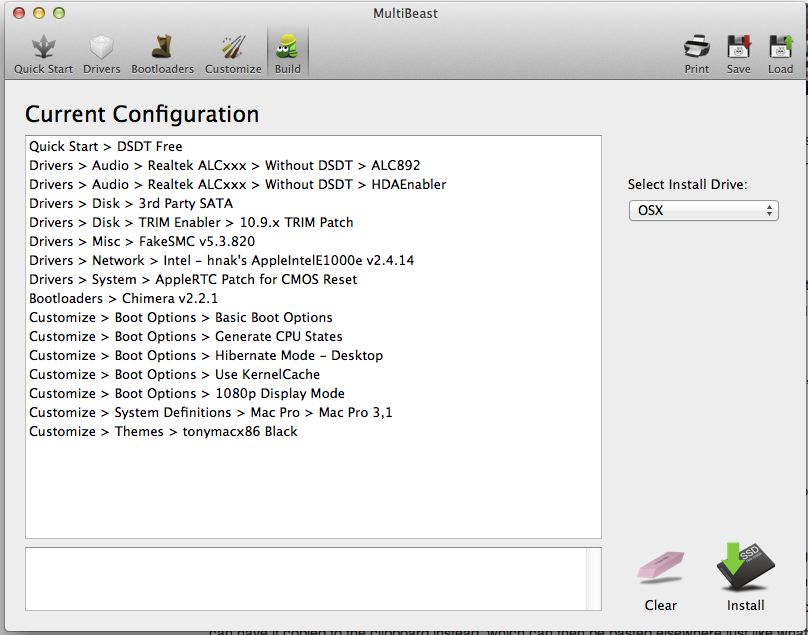Image resolution: width=808 pixels, height=635 pixels.
Task: Select the 'Mac Pro 3,1' row
Action: [x=313, y=413]
